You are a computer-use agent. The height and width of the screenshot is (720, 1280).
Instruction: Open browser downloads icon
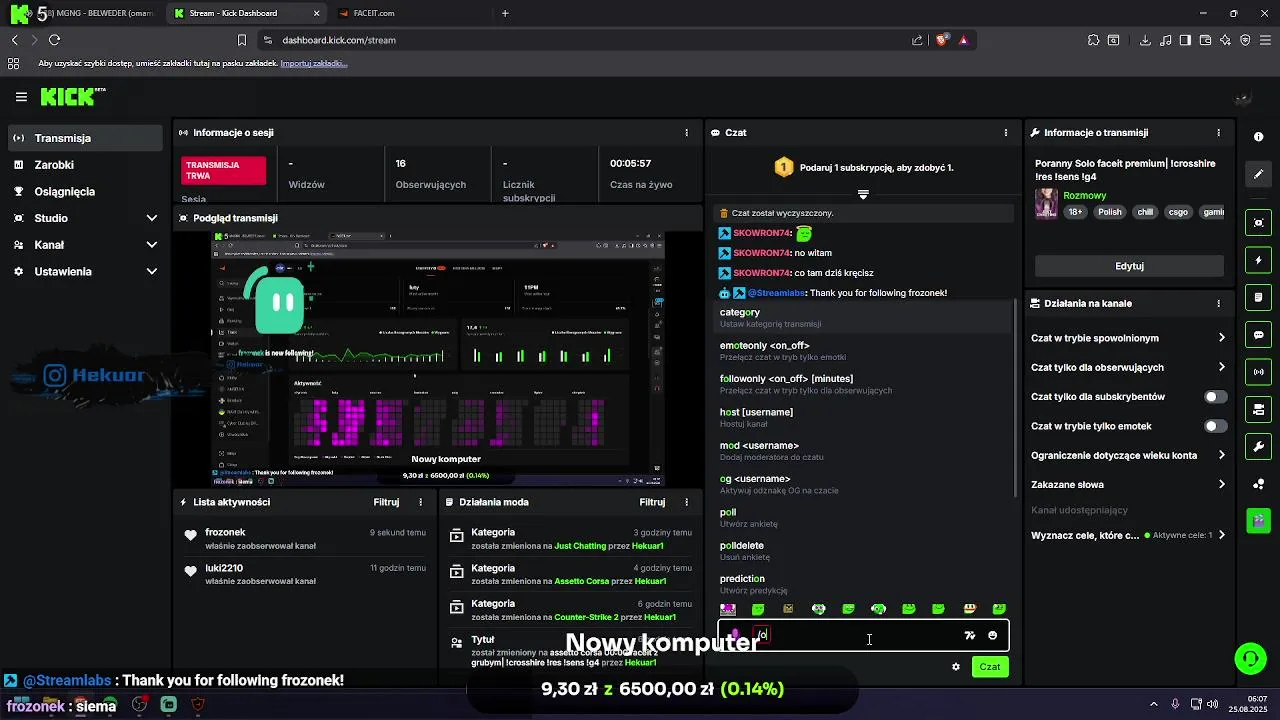click(1145, 40)
